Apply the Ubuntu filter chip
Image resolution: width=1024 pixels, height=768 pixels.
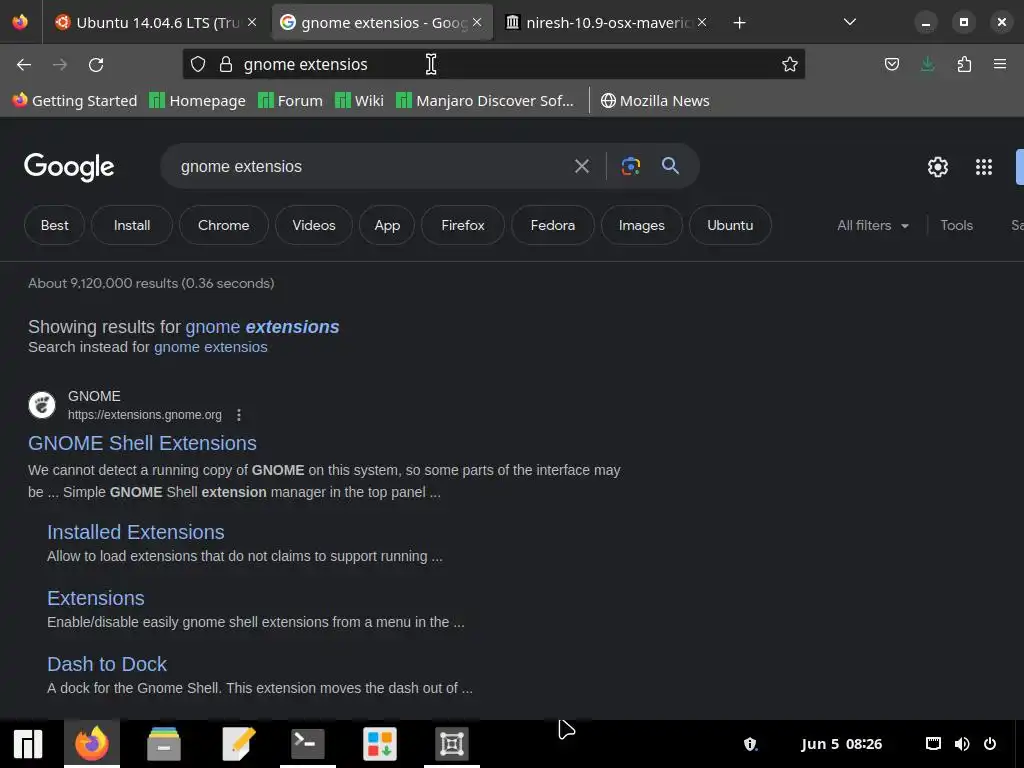coord(730,225)
